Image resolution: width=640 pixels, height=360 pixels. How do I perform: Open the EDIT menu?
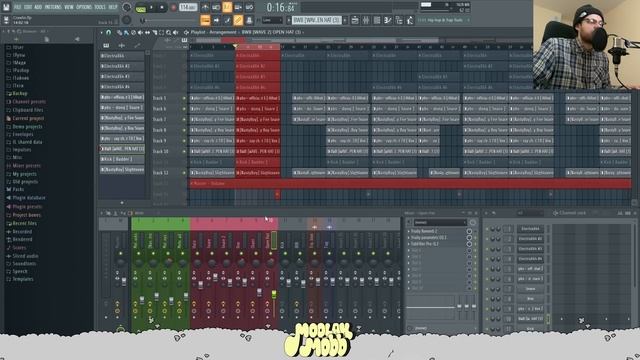pos(28,7)
